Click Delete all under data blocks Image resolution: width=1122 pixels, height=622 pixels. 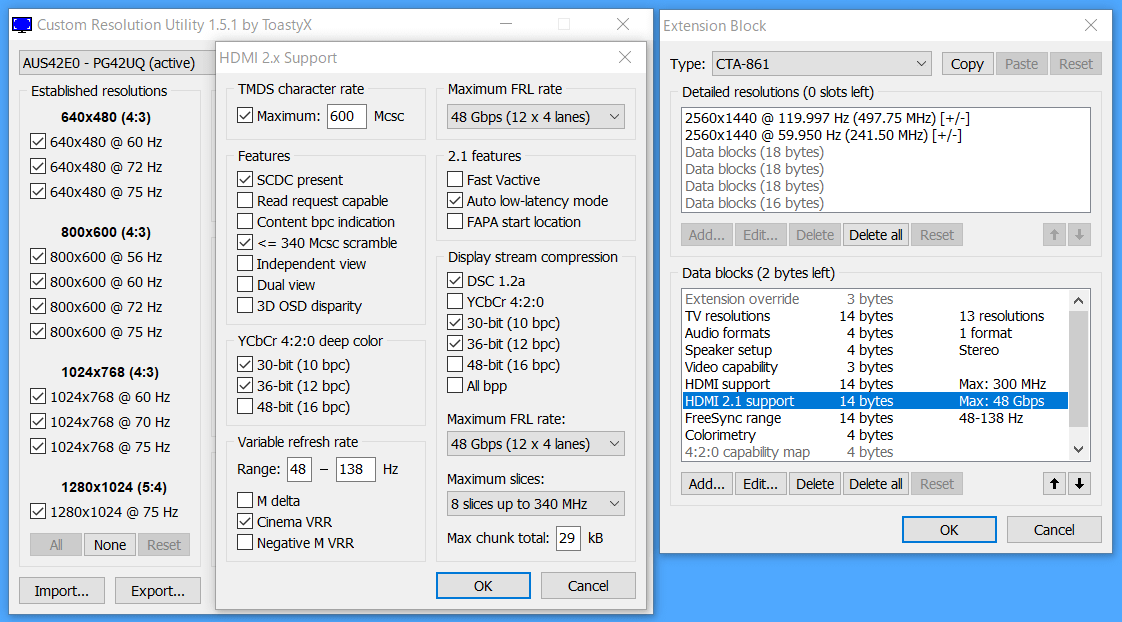coord(876,484)
